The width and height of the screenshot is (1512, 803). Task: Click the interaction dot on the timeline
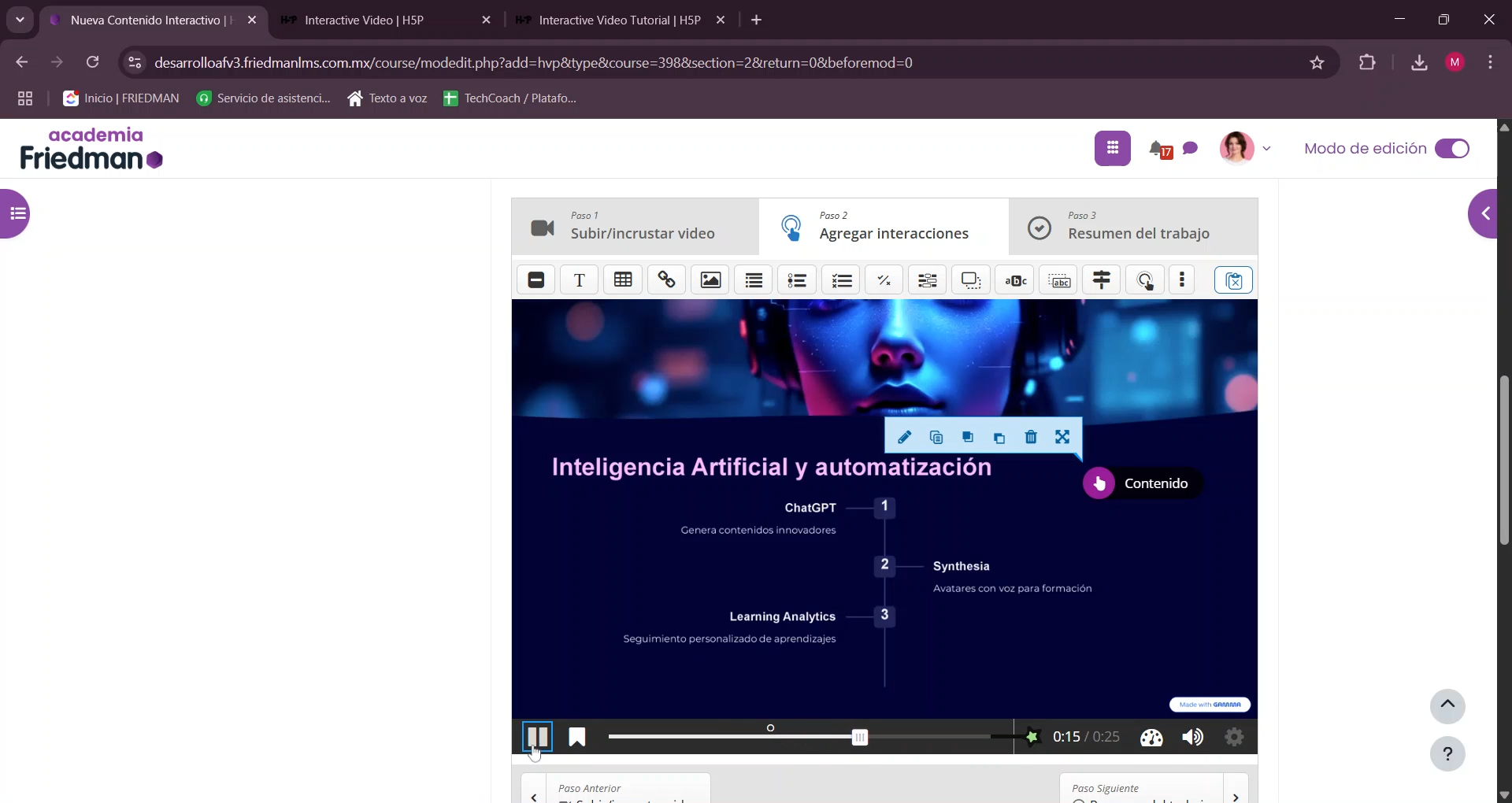(771, 728)
